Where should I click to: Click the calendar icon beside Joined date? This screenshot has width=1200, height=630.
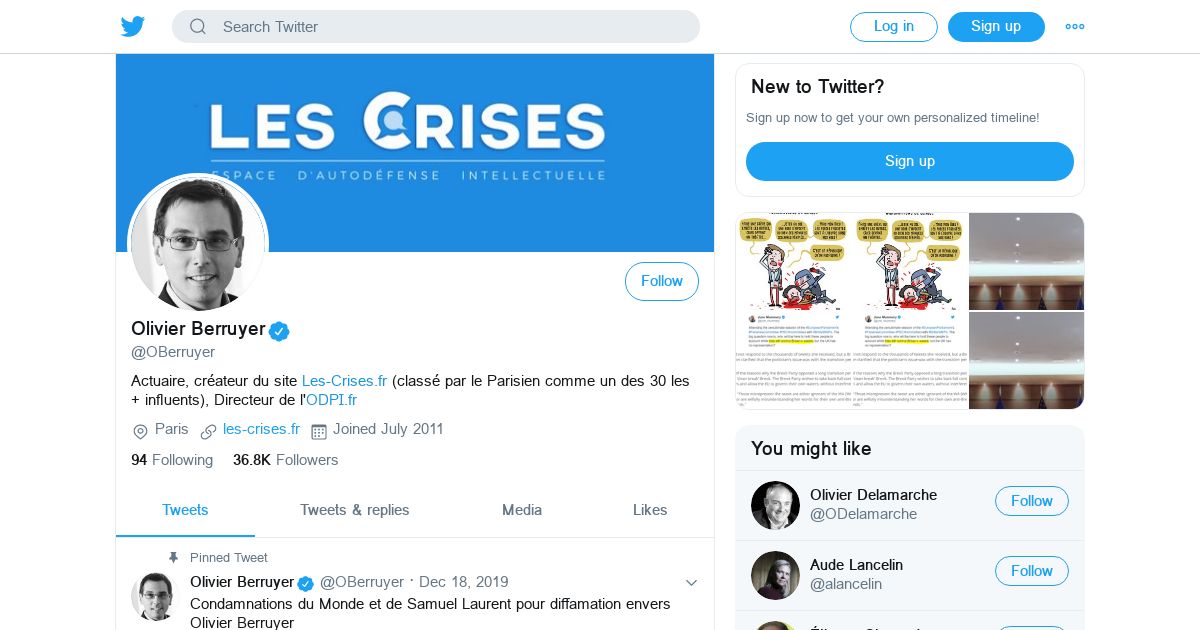click(x=319, y=431)
